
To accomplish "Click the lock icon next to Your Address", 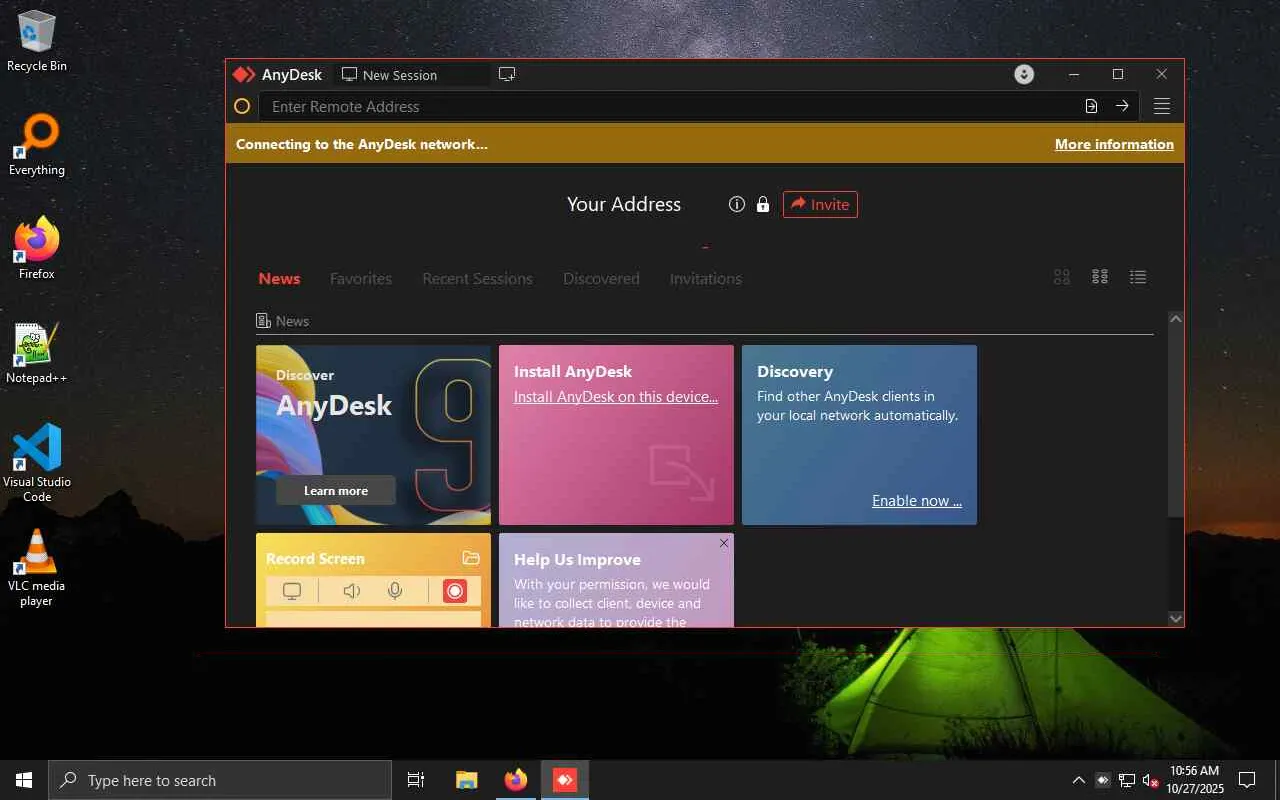I will click(x=763, y=204).
